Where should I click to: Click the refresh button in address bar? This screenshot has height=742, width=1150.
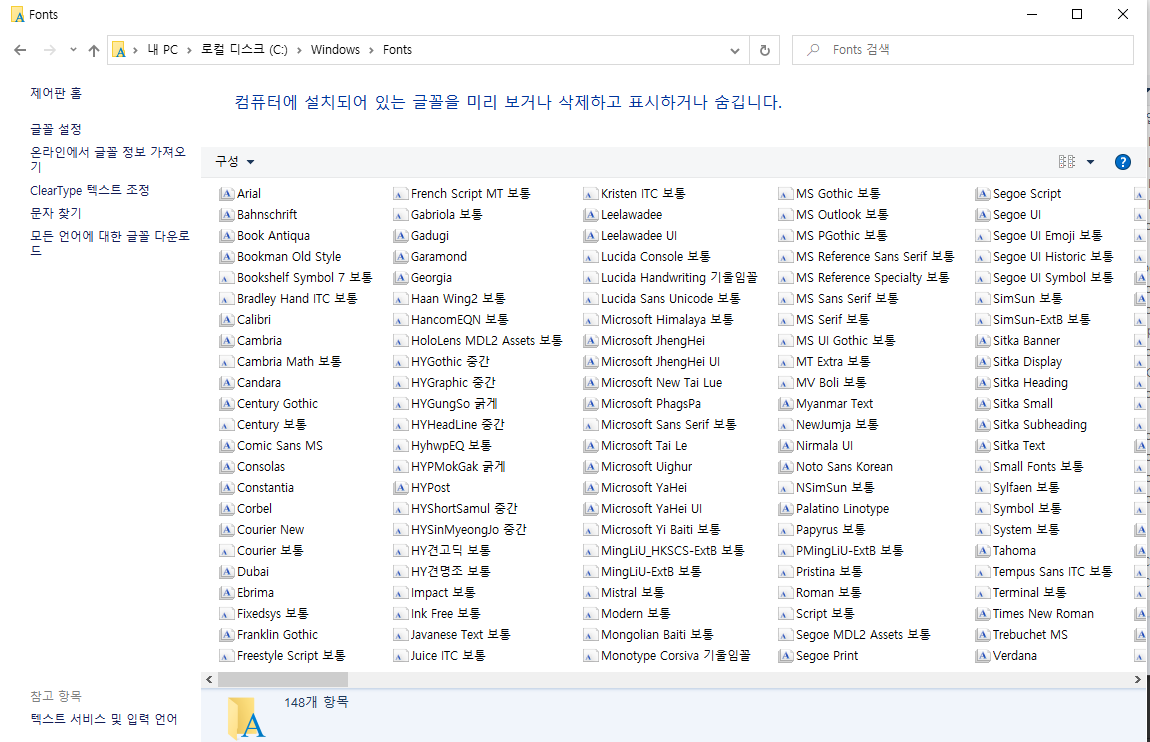765,50
